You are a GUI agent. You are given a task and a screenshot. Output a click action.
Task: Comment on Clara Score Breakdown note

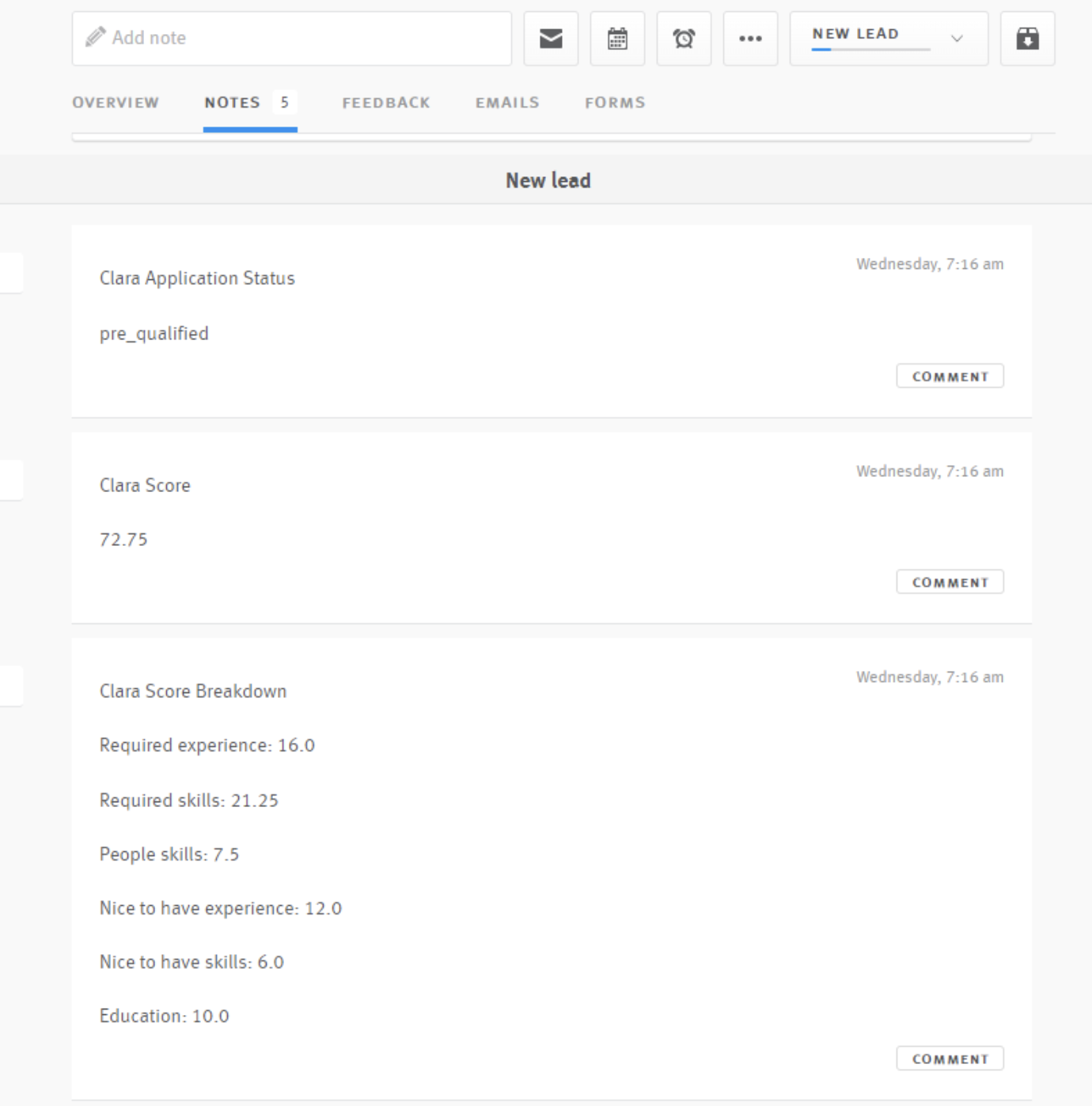tap(950, 1059)
